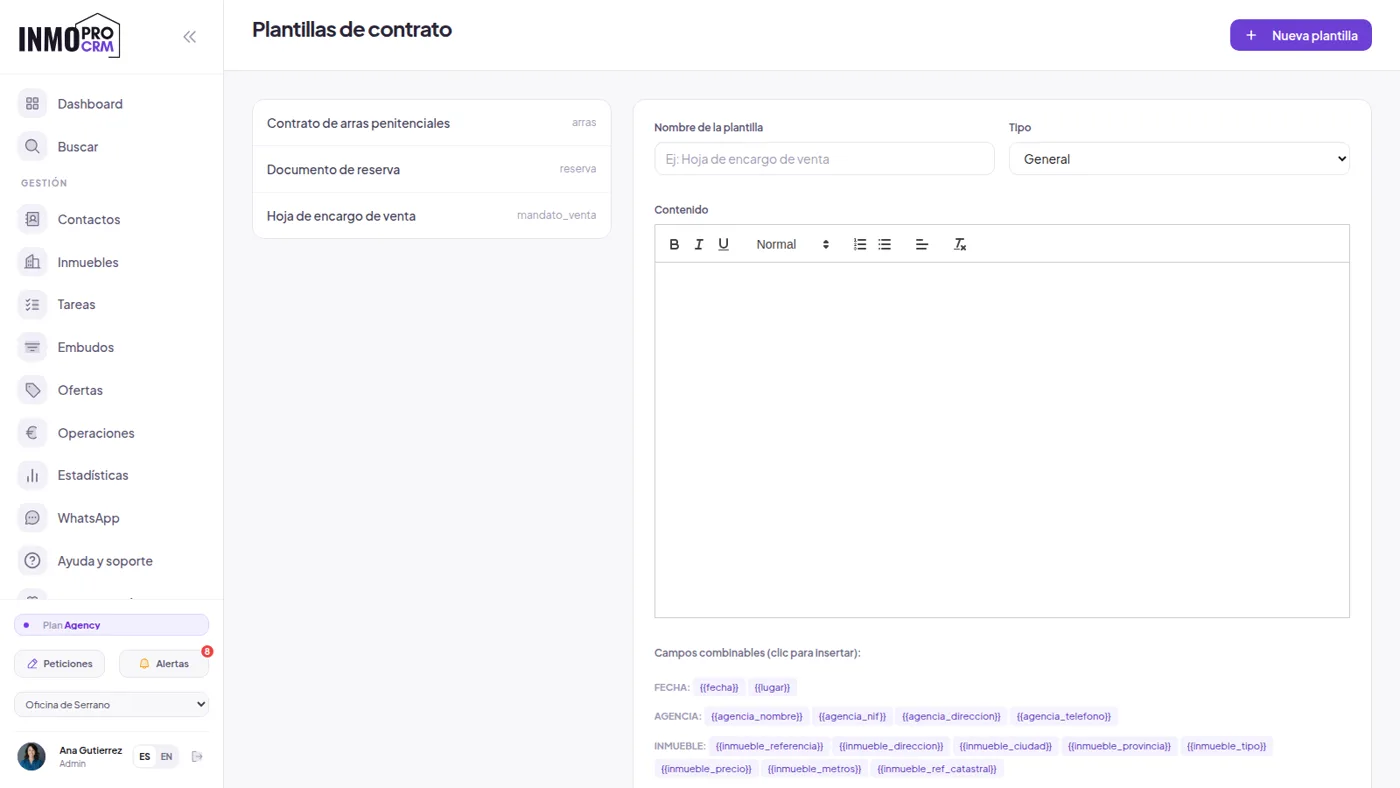1400x788 pixels.
Task: Open the Oficina de Serrano office selector
Action: pyautogui.click(x=112, y=704)
